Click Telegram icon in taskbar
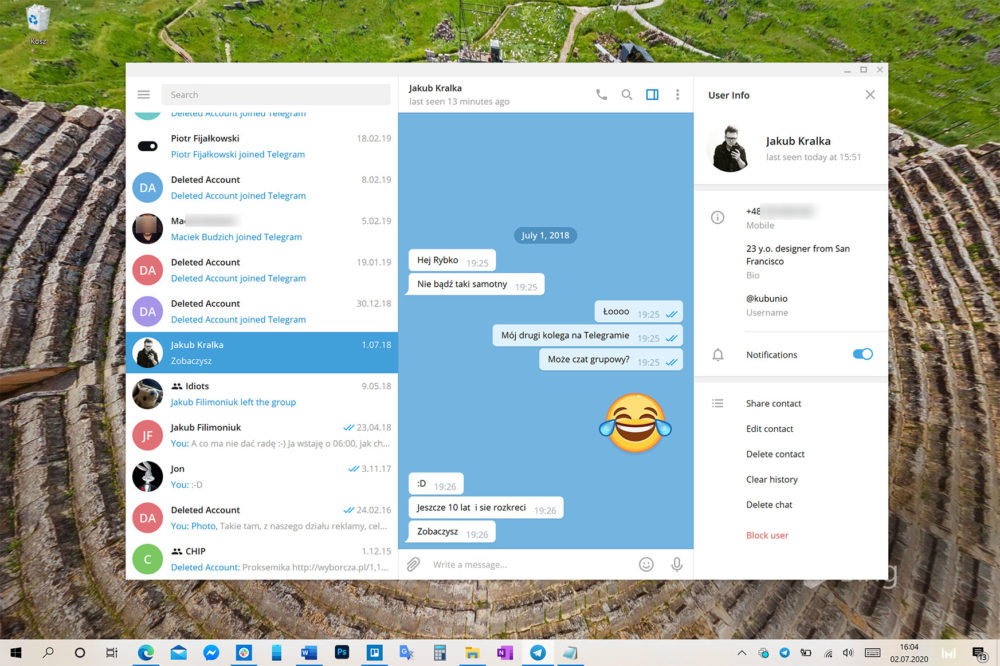 click(538, 653)
